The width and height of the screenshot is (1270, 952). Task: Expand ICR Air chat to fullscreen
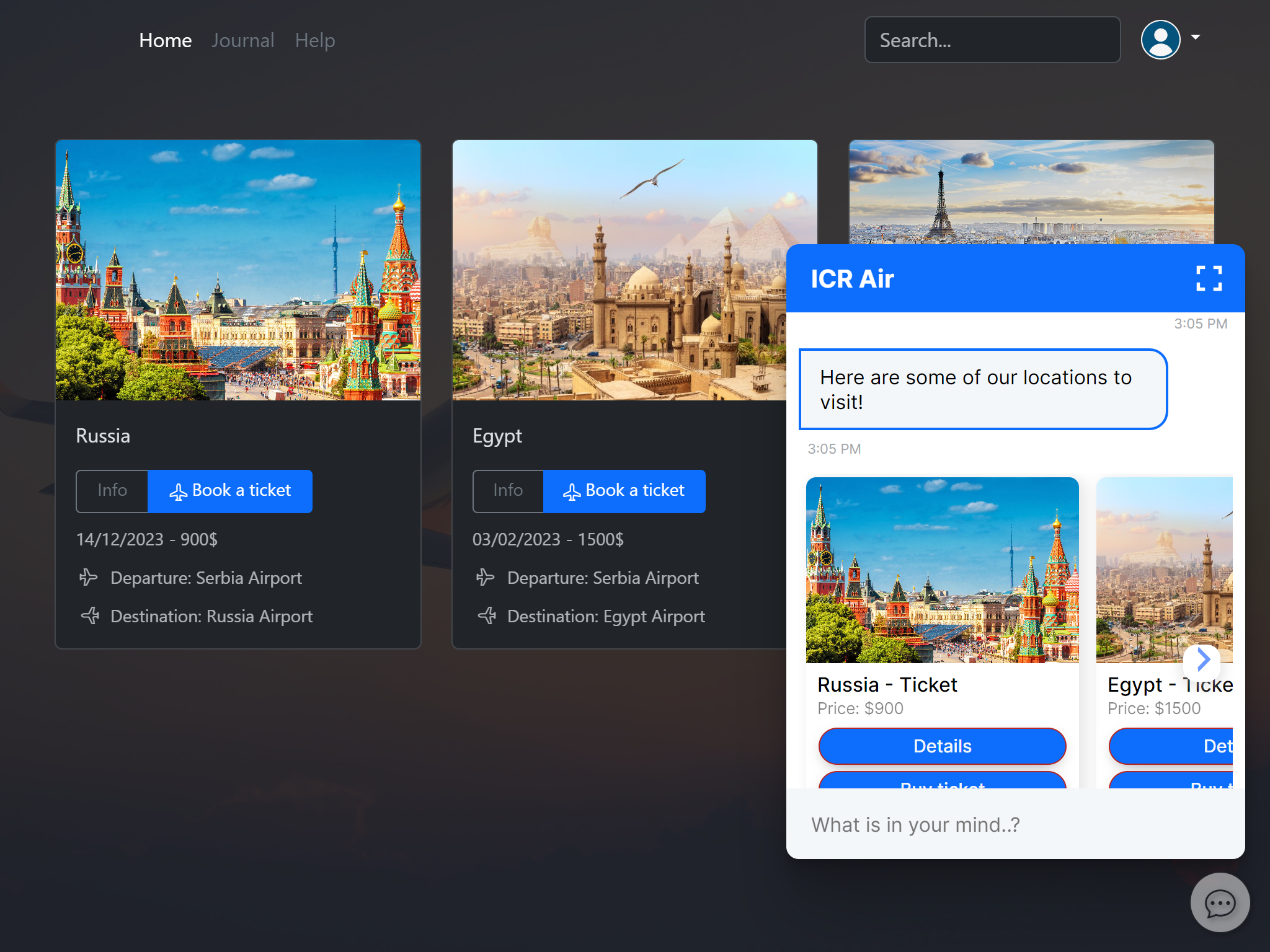click(x=1209, y=278)
